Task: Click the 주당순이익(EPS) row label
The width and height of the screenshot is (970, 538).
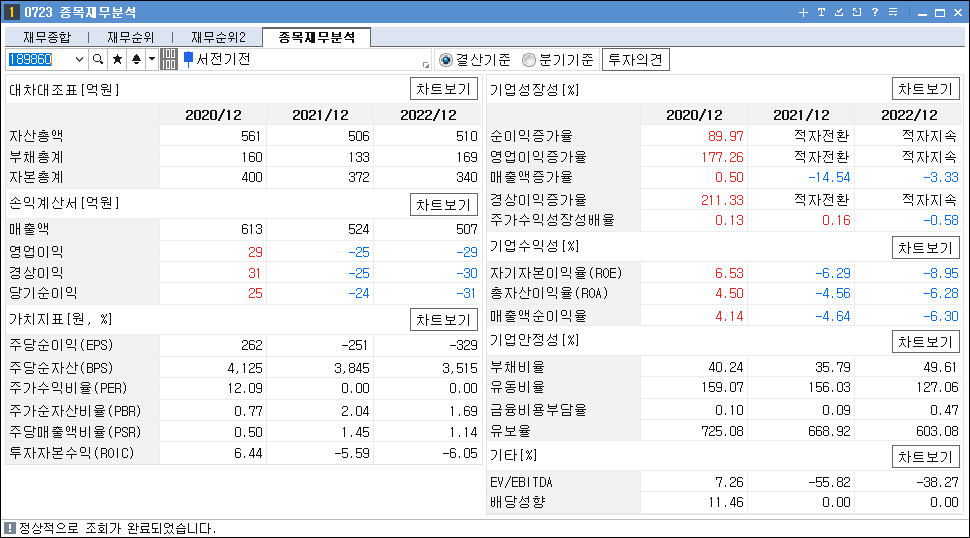Action: 61,345
